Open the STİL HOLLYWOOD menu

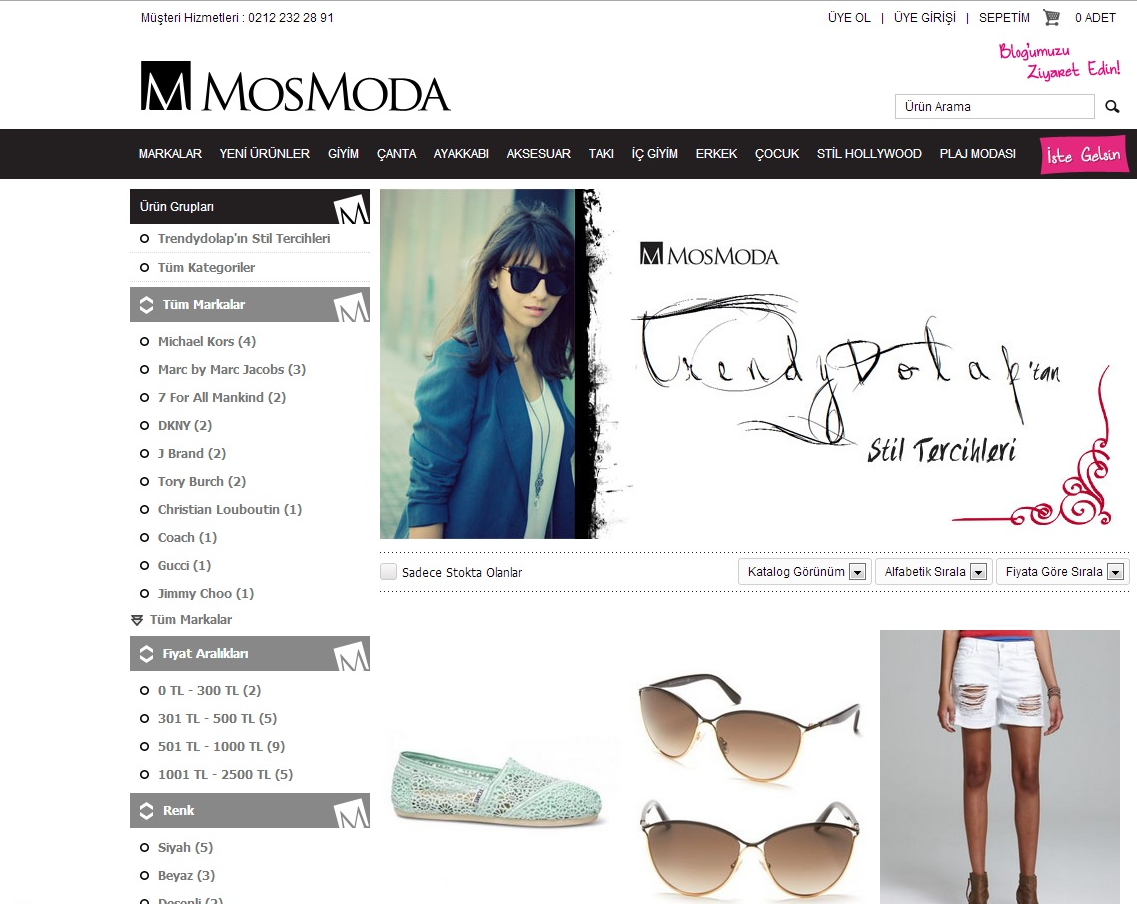click(869, 154)
